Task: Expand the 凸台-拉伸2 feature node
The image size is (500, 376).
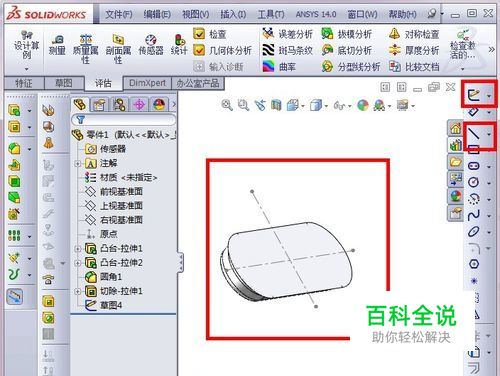Action: 77,263
